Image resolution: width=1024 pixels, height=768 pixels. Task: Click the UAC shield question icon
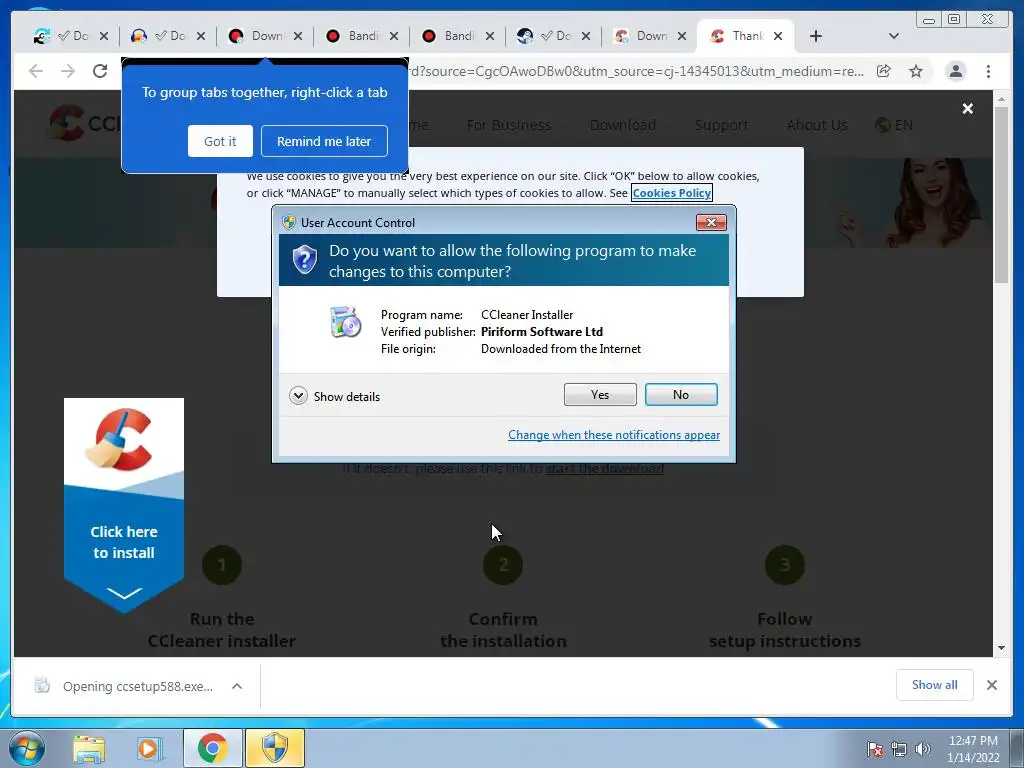(304, 260)
